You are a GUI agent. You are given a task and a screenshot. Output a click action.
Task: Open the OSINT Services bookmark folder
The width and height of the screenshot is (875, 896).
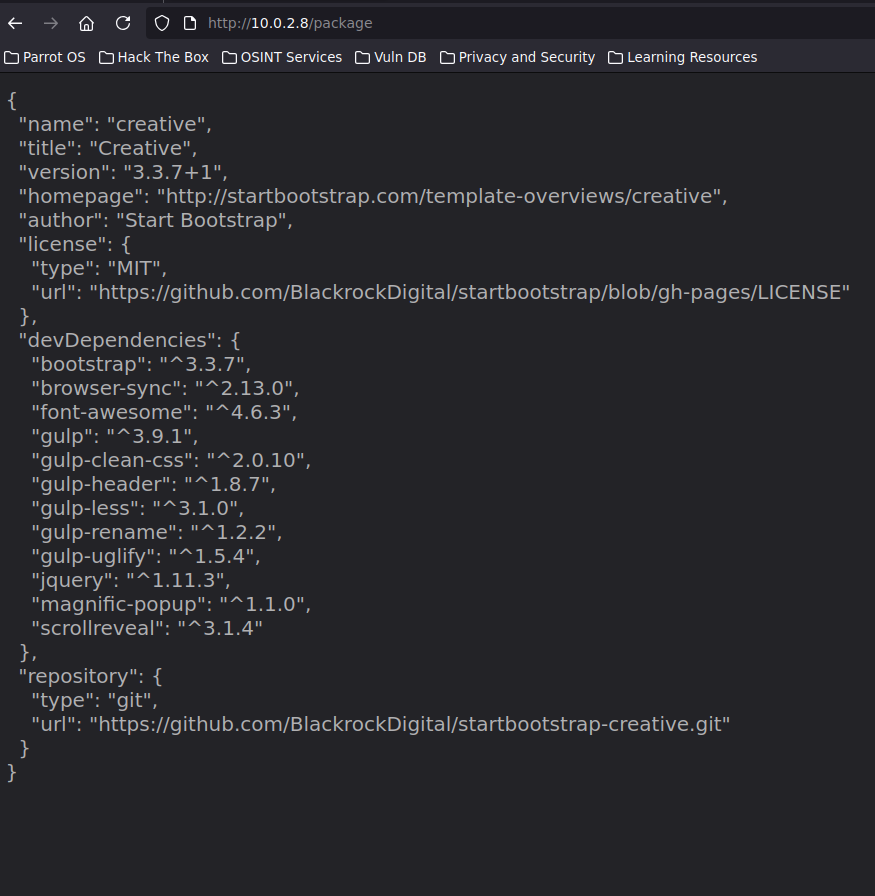[x=282, y=57]
